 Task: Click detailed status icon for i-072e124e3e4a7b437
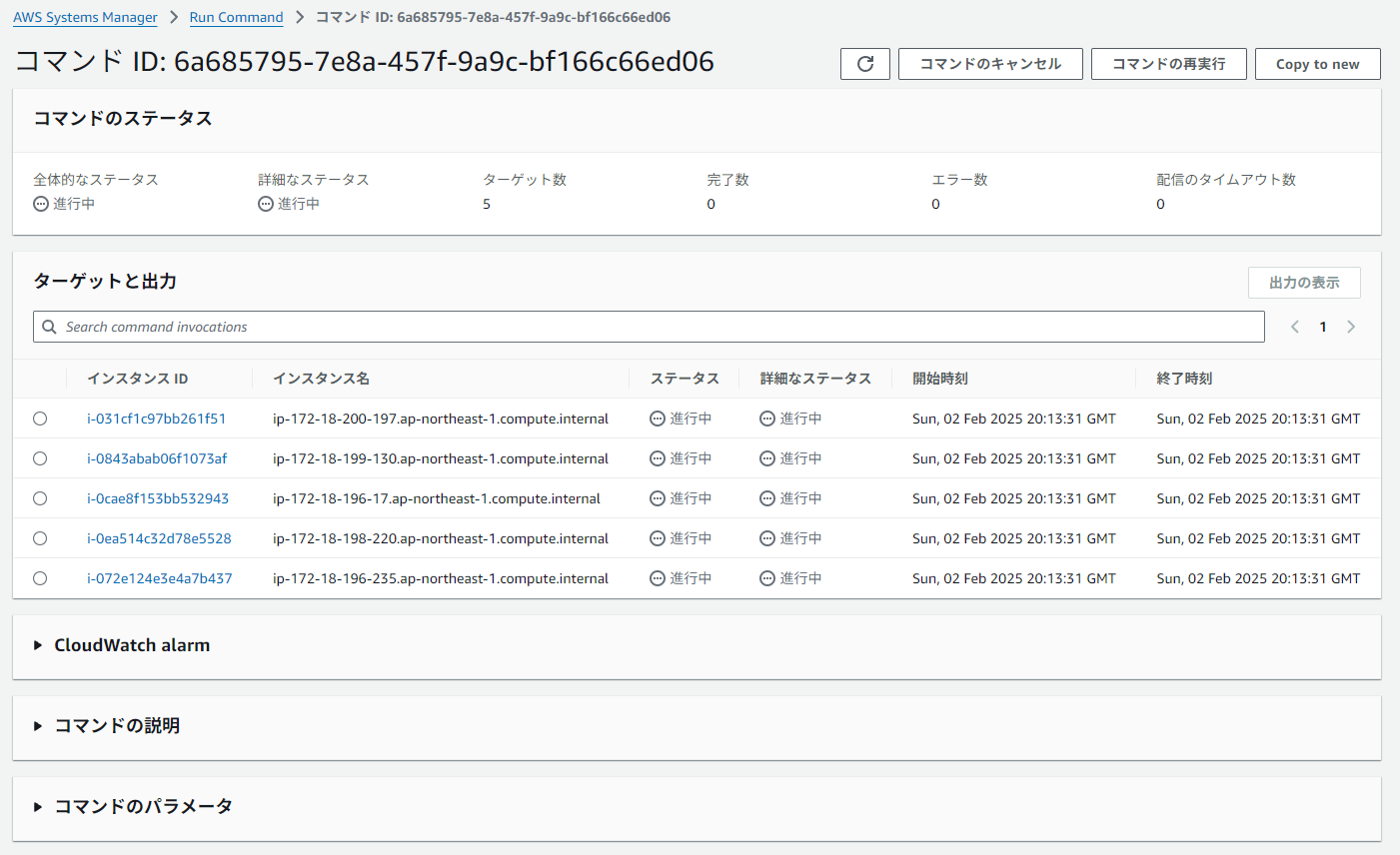(x=767, y=578)
